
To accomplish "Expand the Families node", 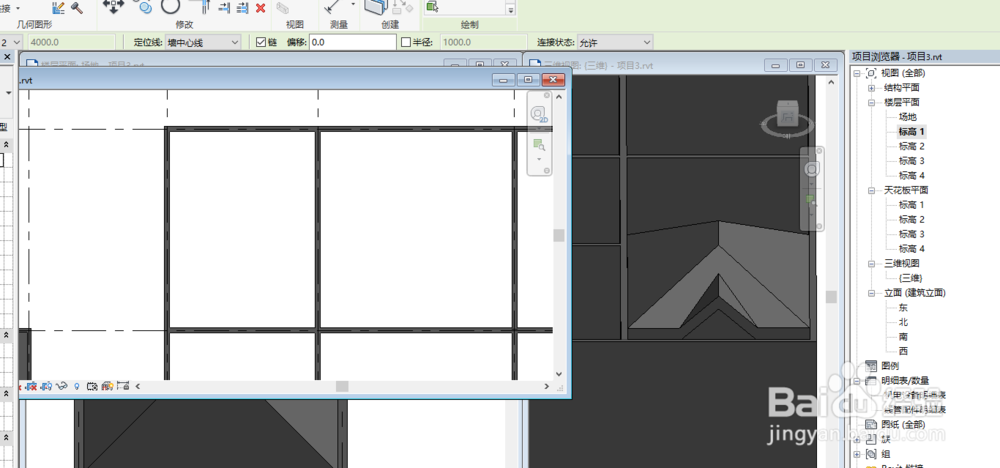I will [x=857, y=440].
